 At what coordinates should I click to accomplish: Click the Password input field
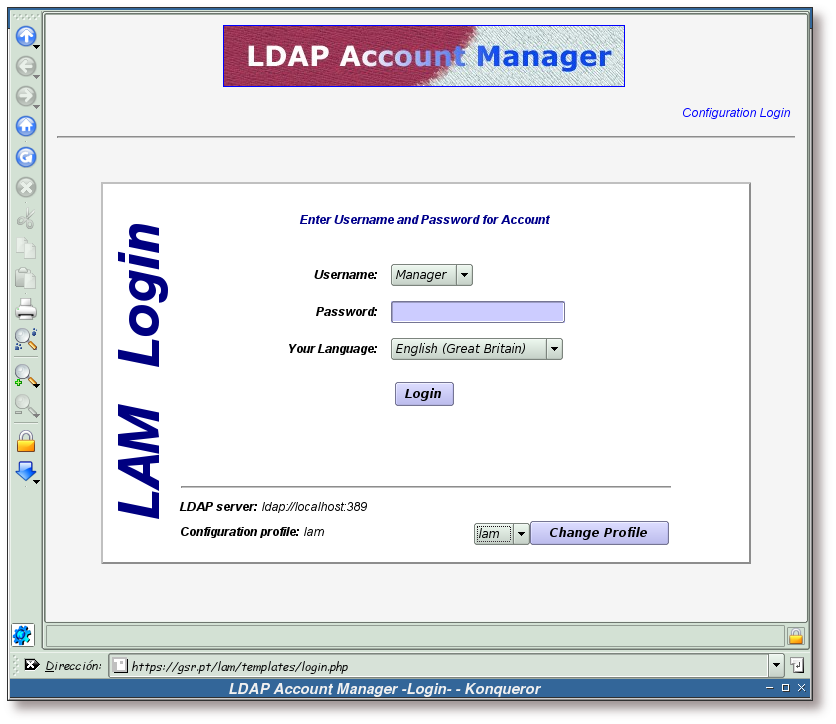click(x=478, y=312)
